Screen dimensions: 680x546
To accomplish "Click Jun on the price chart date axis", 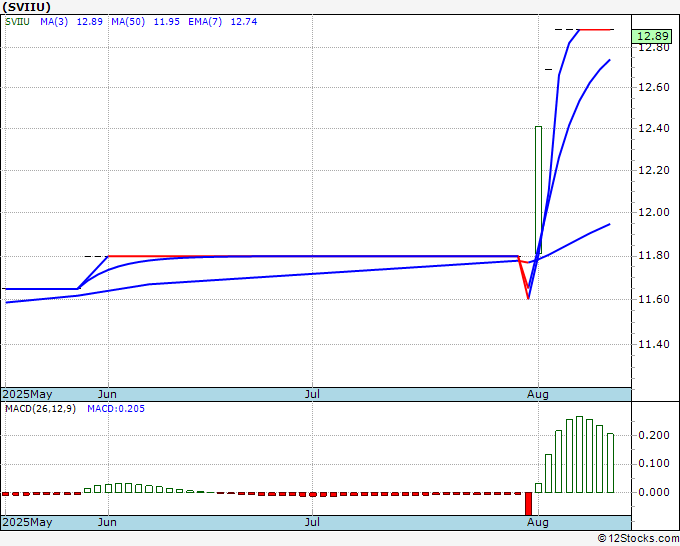I will [107, 394].
